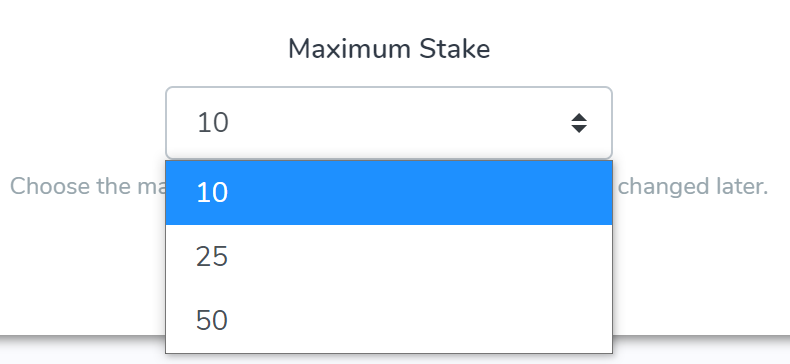Click the double-caret icon beside 10
Screen dimensions: 790x364
579,123
